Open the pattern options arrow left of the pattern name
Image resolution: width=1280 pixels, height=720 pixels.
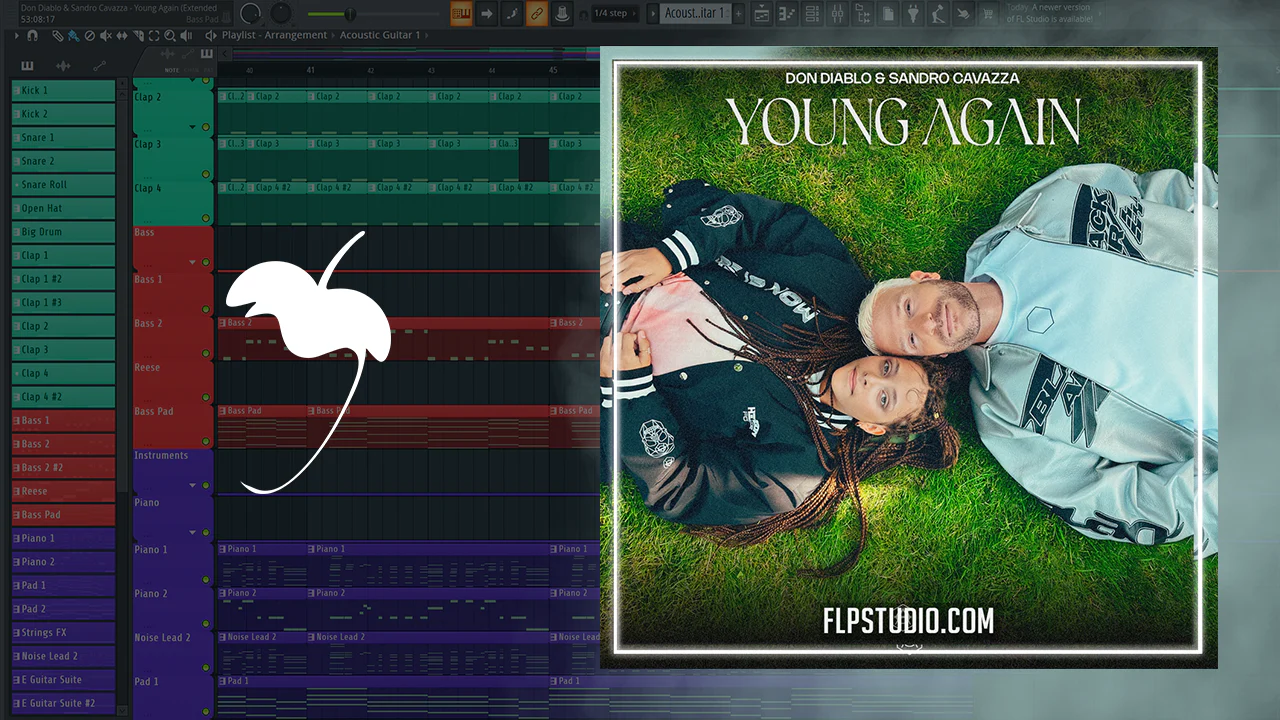click(653, 13)
